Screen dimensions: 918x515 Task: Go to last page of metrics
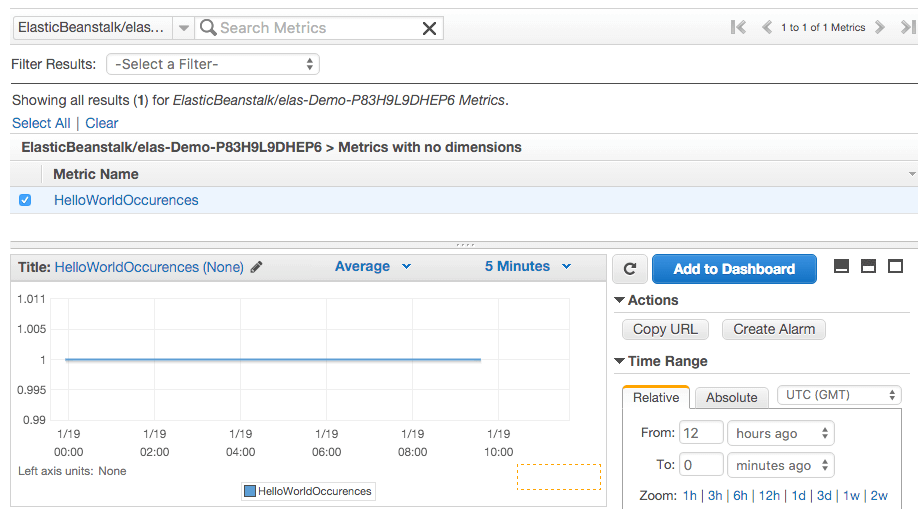pos(908,27)
